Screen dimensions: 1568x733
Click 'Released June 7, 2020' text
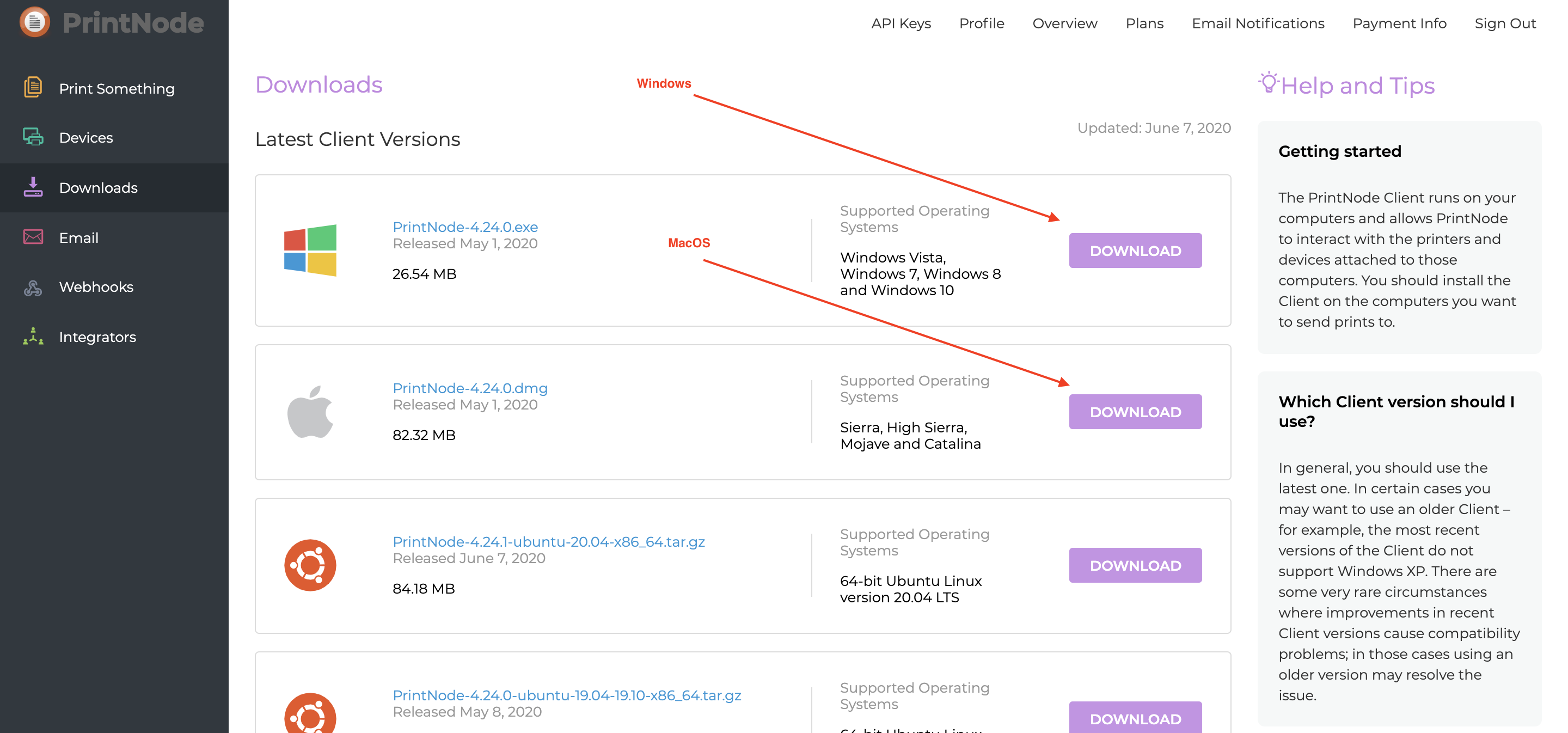469,558
